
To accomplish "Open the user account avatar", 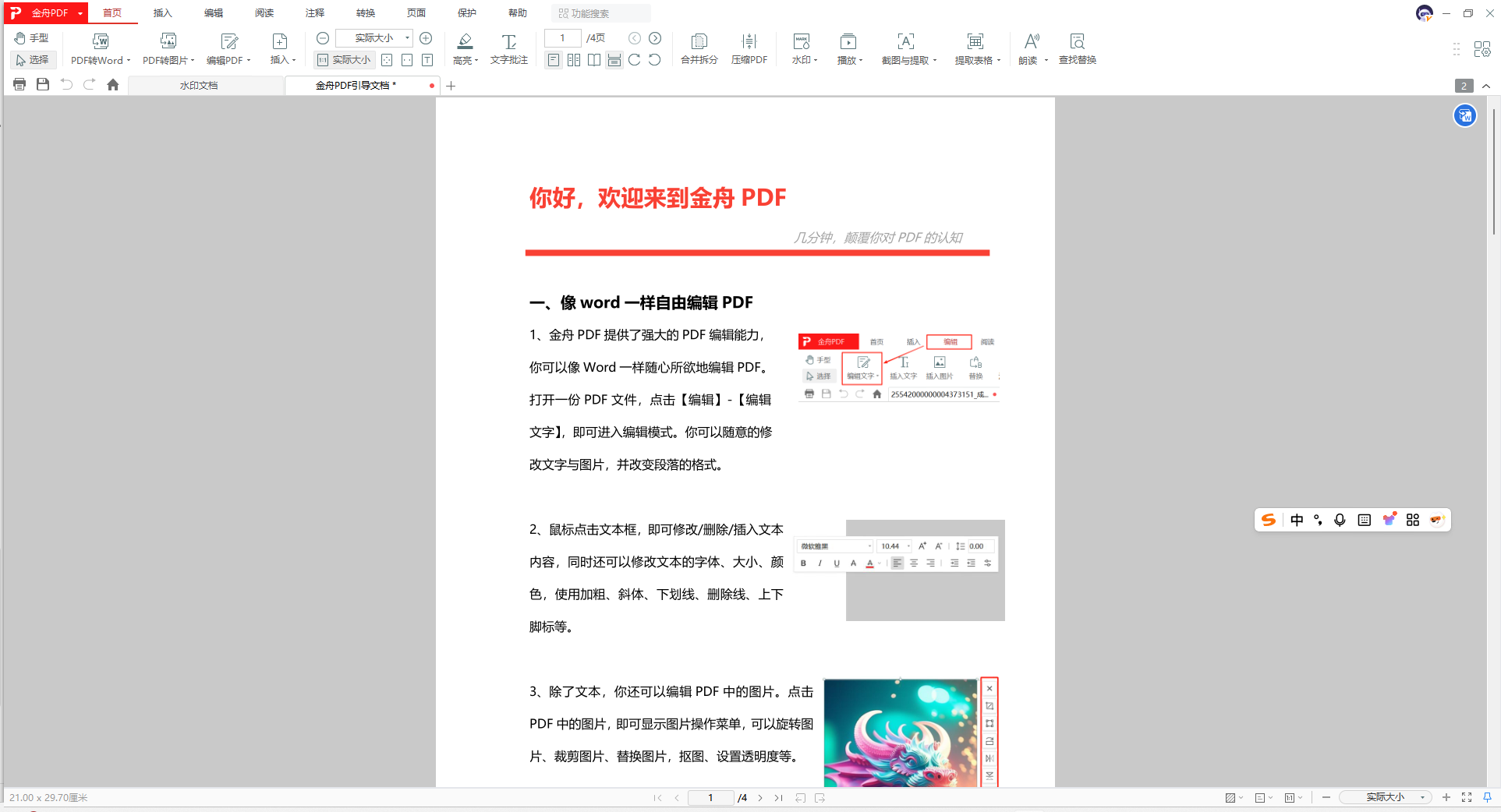I will pos(1425,13).
